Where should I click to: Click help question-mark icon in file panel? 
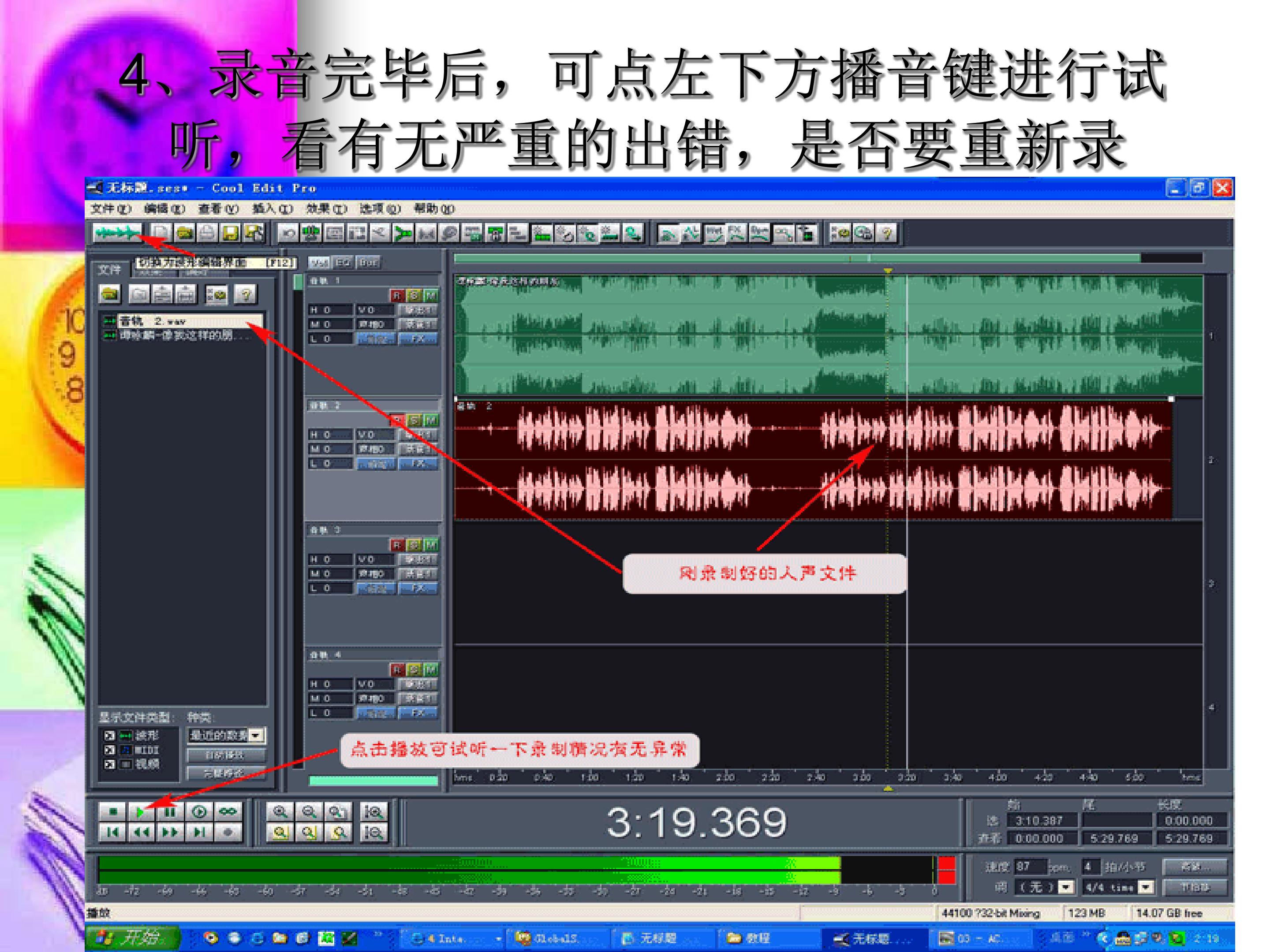[246, 294]
